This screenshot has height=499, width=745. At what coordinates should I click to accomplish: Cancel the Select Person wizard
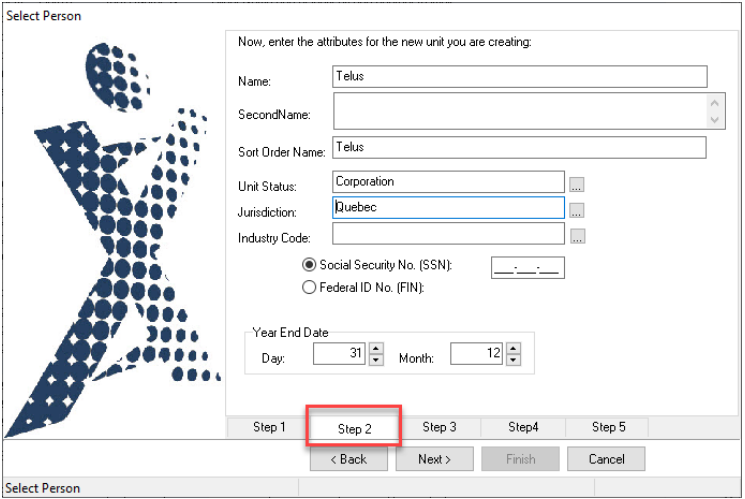pyautogui.click(x=606, y=459)
